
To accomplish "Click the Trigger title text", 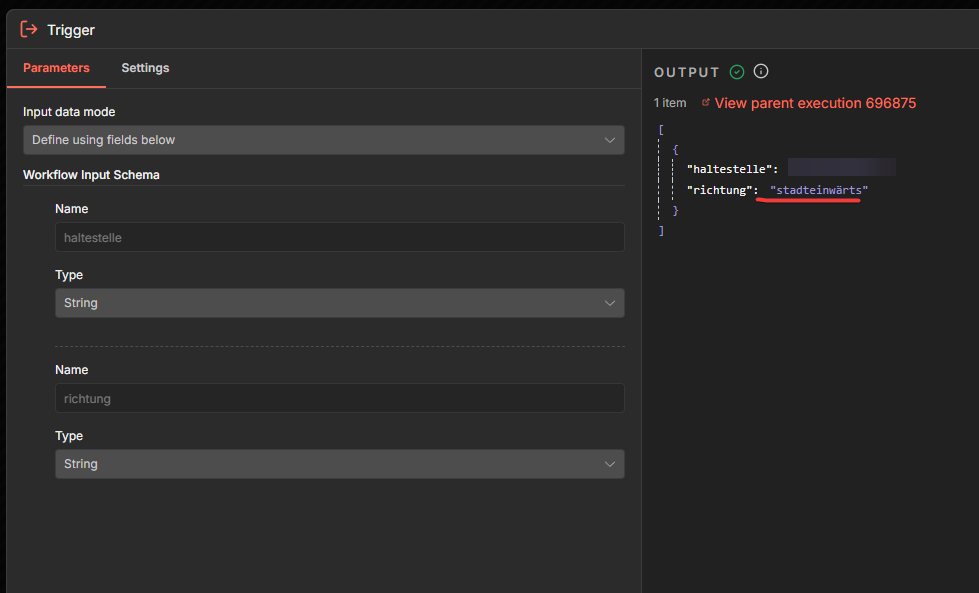I will (x=71, y=30).
